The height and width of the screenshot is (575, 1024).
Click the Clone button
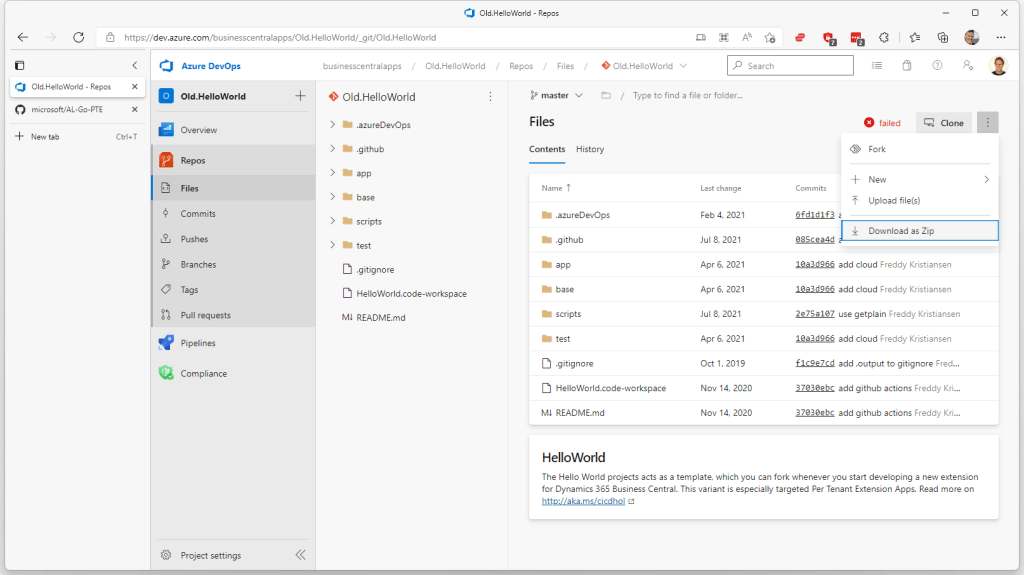click(944, 123)
